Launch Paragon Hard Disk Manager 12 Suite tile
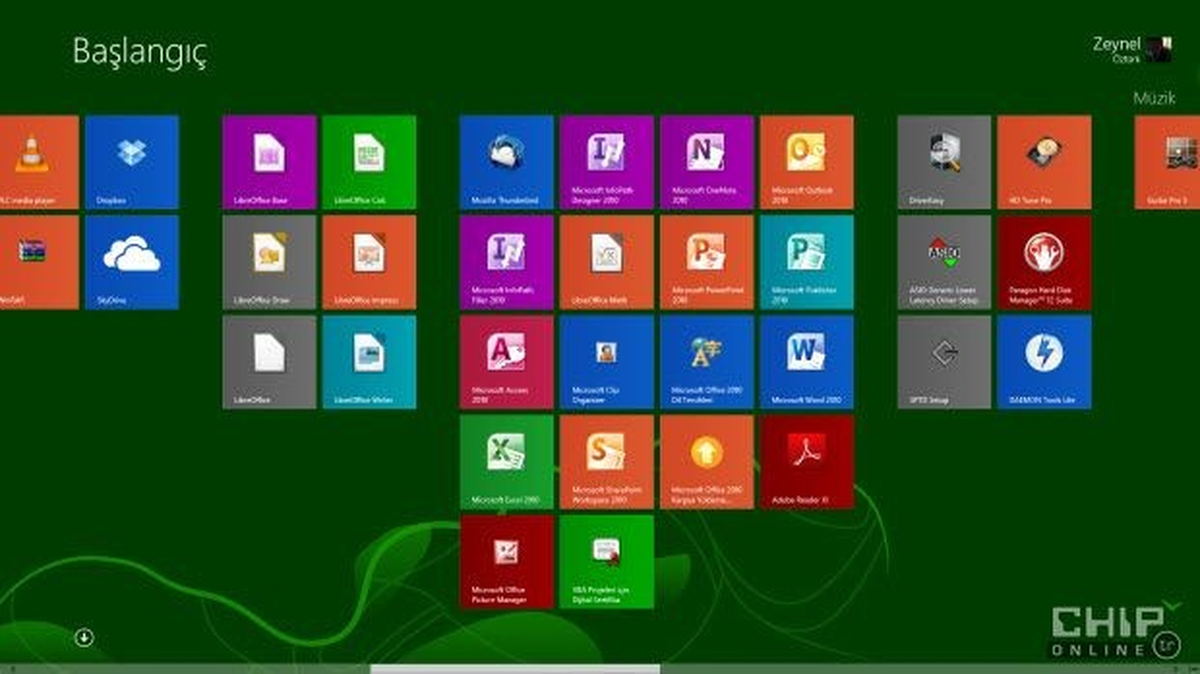1200x674 pixels. (1044, 262)
